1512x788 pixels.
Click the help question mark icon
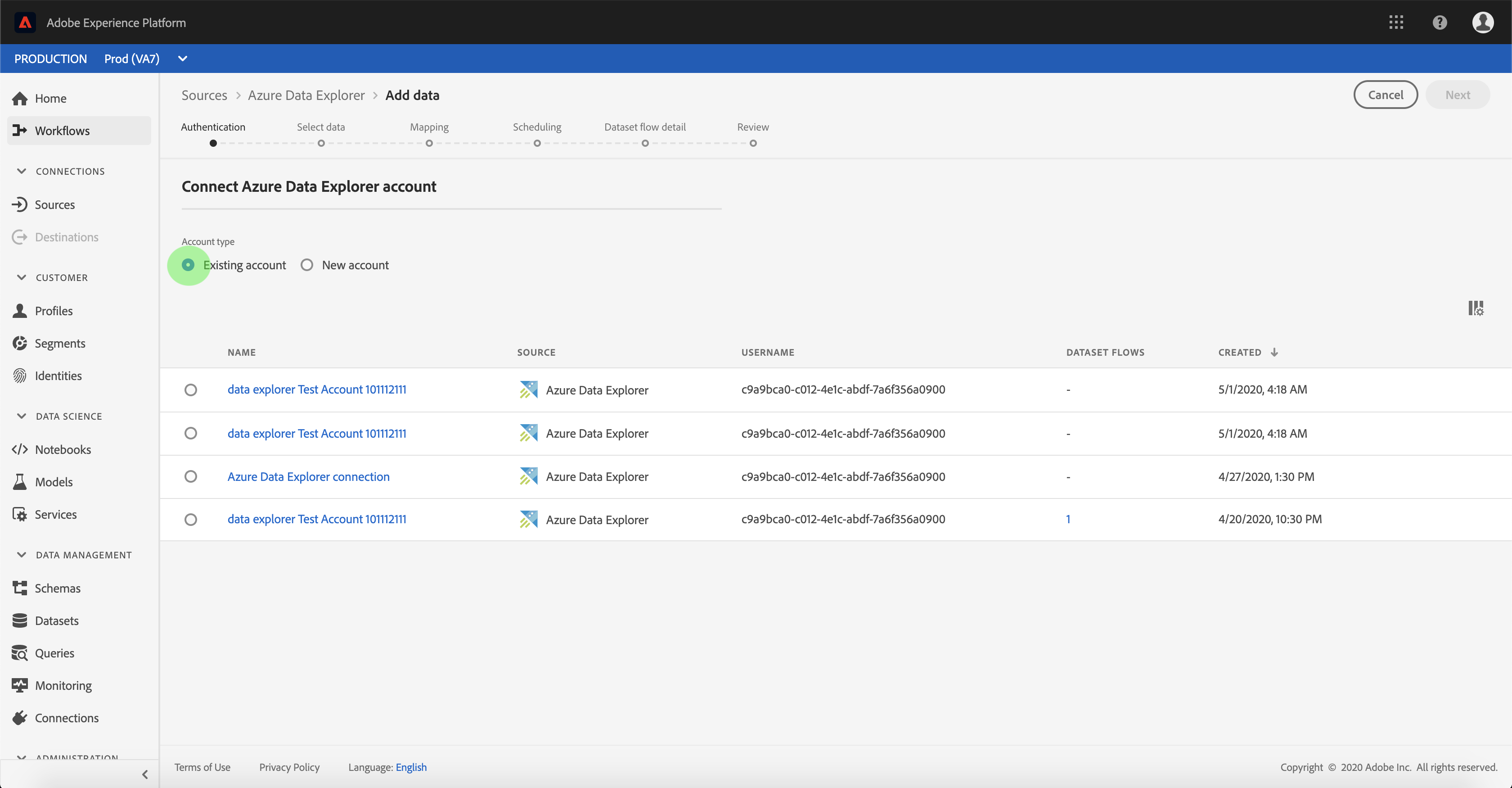[x=1439, y=23]
